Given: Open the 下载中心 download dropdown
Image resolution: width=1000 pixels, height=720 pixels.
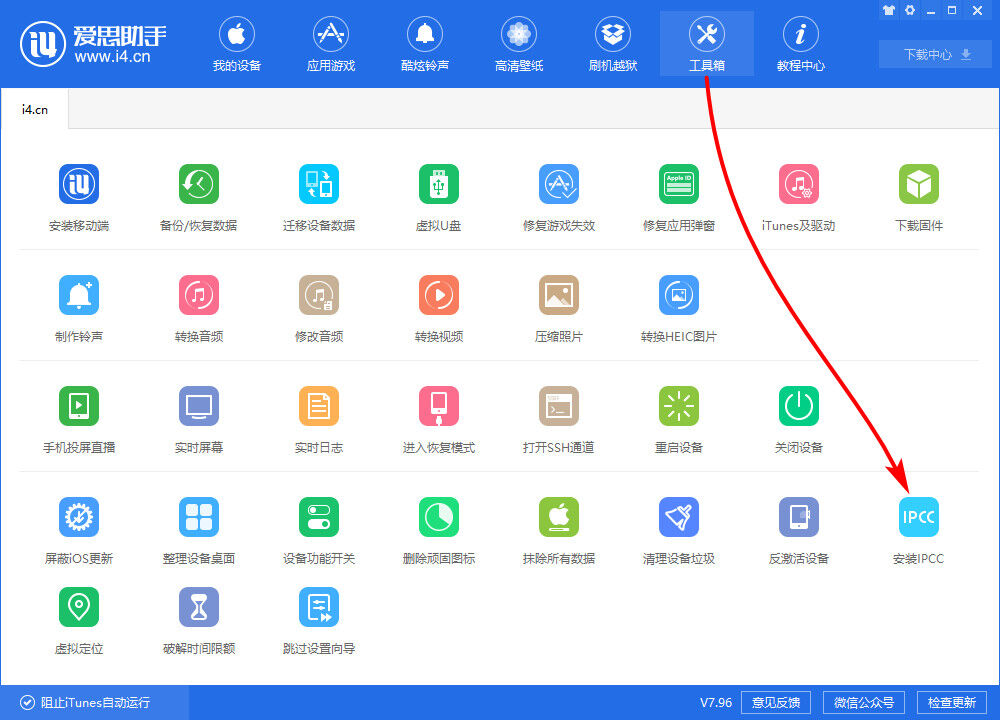Looking at the screenshot, I should tap(934, 54).
